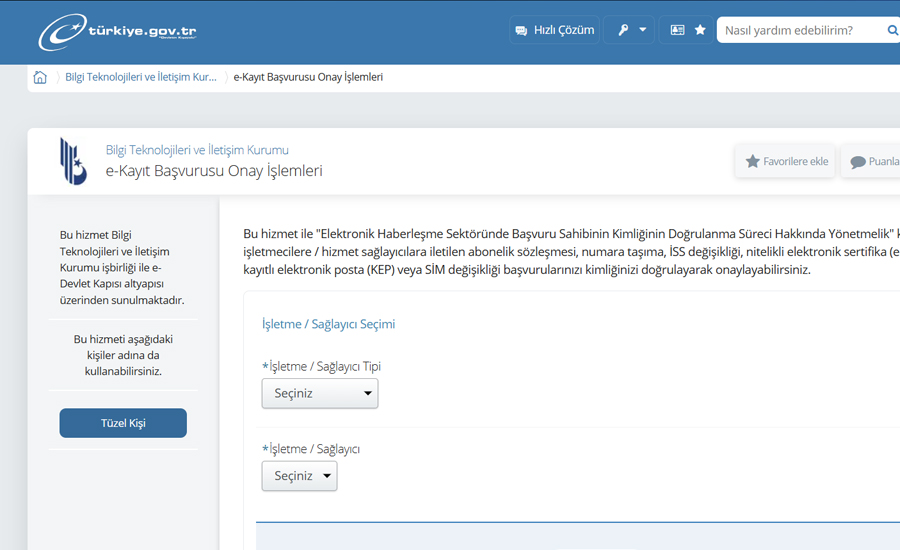The width and height of the screenshot is (900, 550).
Task: Open the İşletme / Sağlayıcı dropdown
Action: click(x=299, y=476)
